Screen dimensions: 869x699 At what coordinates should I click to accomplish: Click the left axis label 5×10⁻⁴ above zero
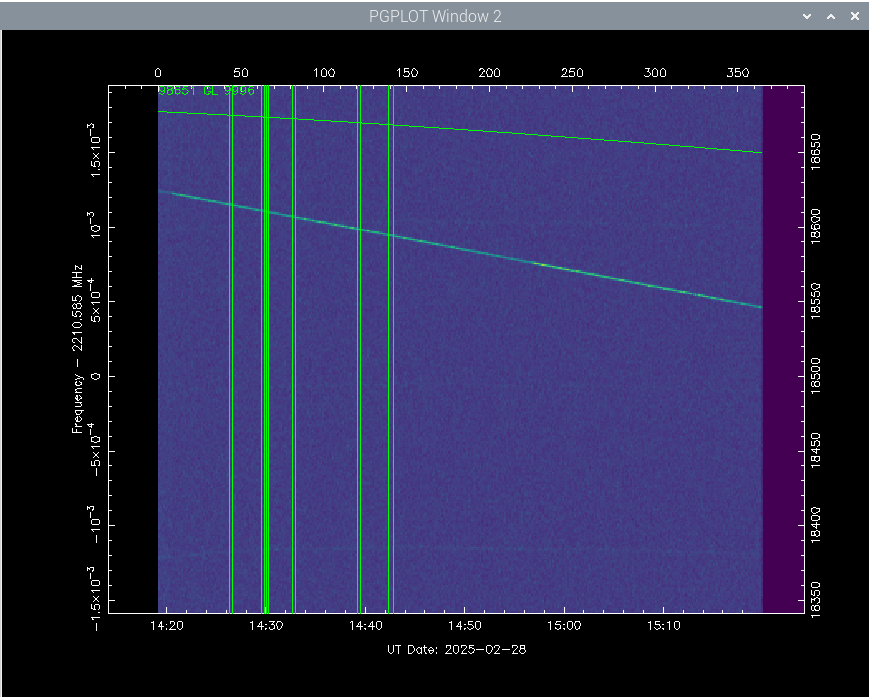coord(94,299)
